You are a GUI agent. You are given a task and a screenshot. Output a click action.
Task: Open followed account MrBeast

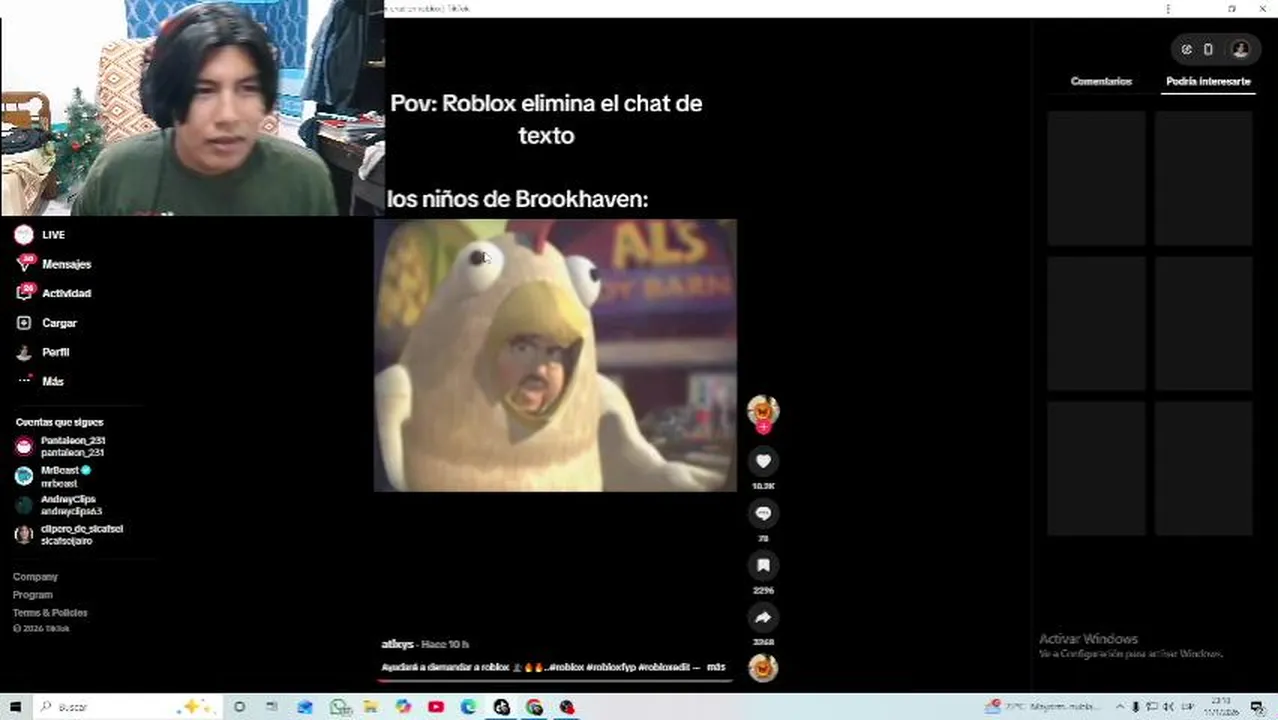tap(53, 476)
